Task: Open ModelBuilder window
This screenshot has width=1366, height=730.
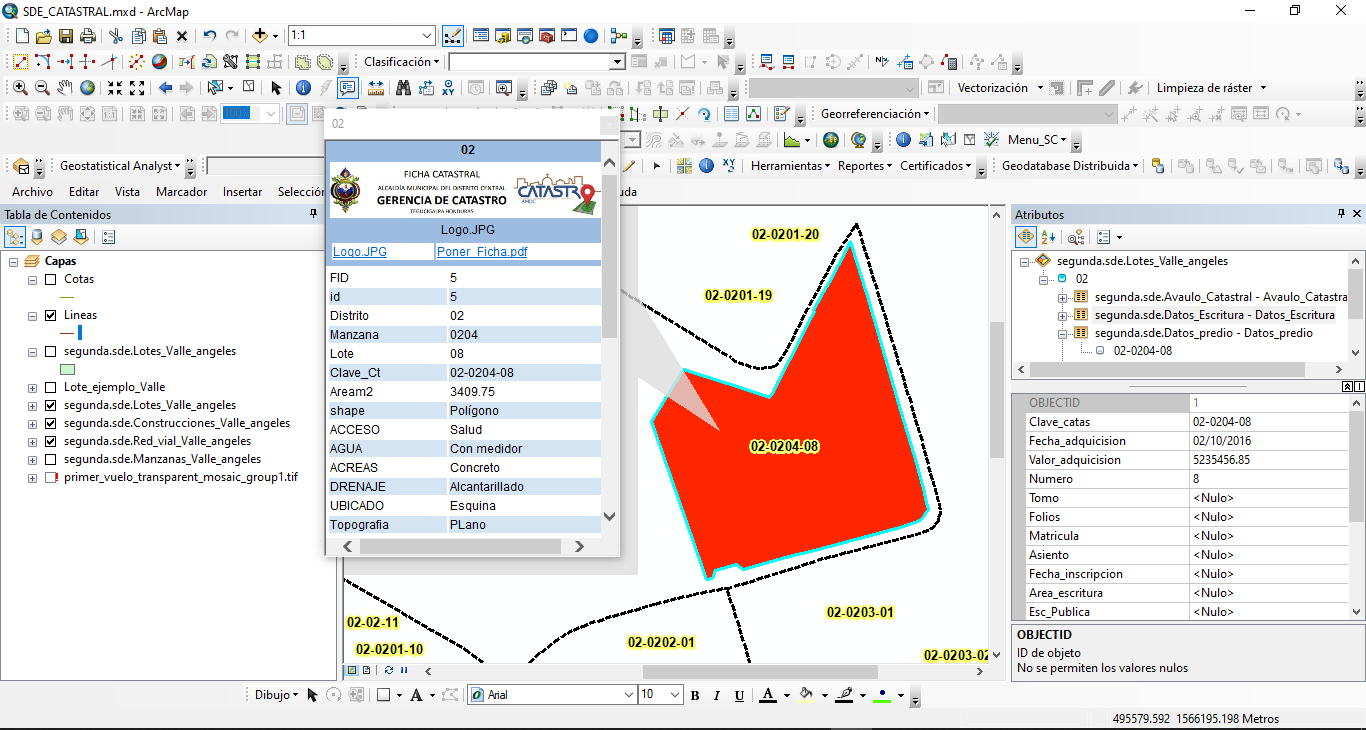Action: point(619,36)
